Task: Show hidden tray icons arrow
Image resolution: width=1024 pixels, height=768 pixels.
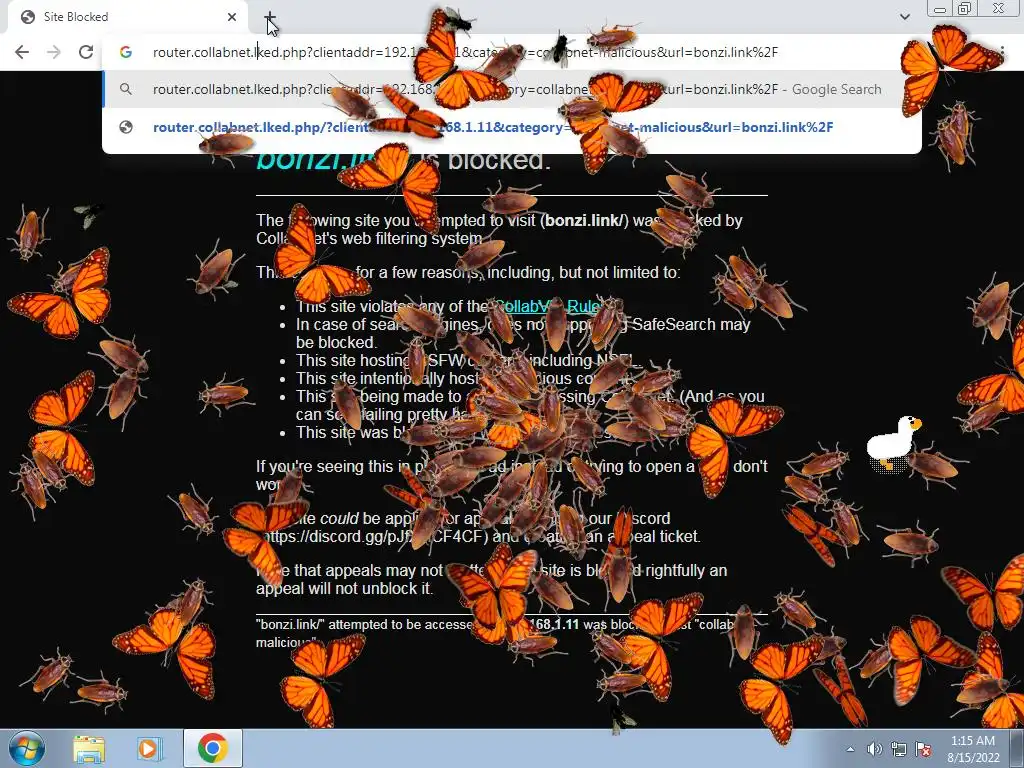Action: (850, 749)
